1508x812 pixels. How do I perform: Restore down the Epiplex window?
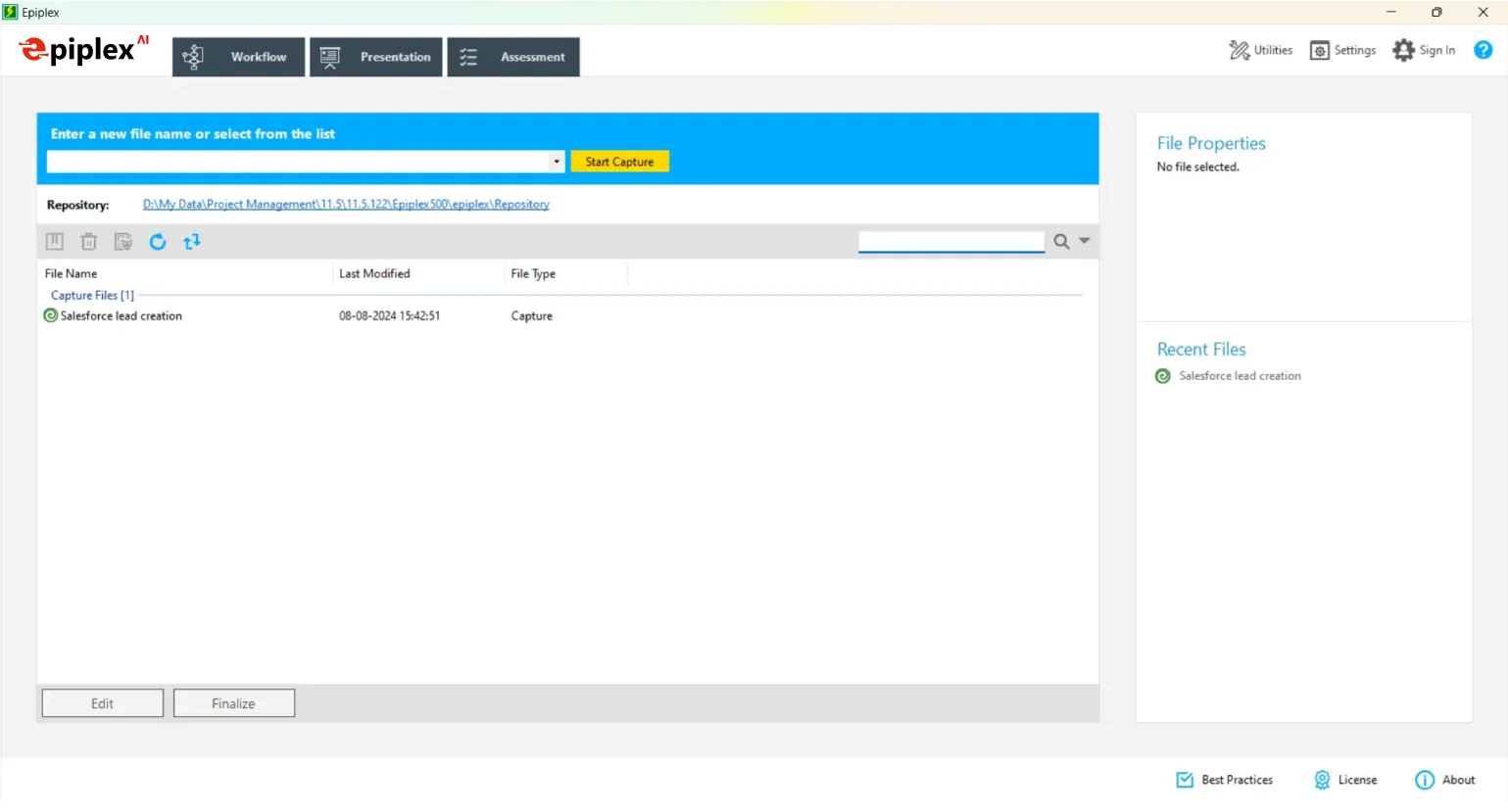(1436, 12)
